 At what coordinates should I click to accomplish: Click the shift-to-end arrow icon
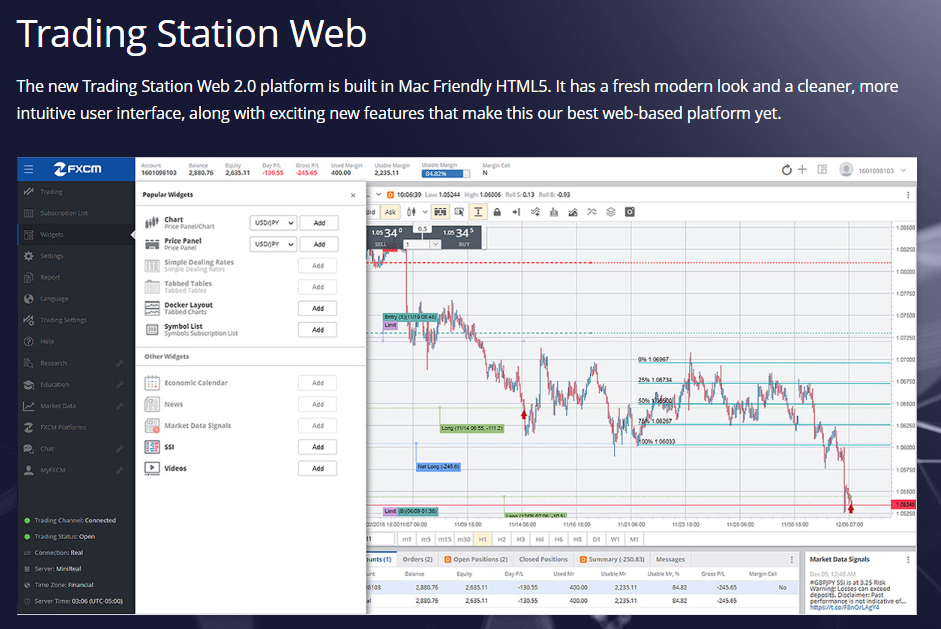pos(516,212)
